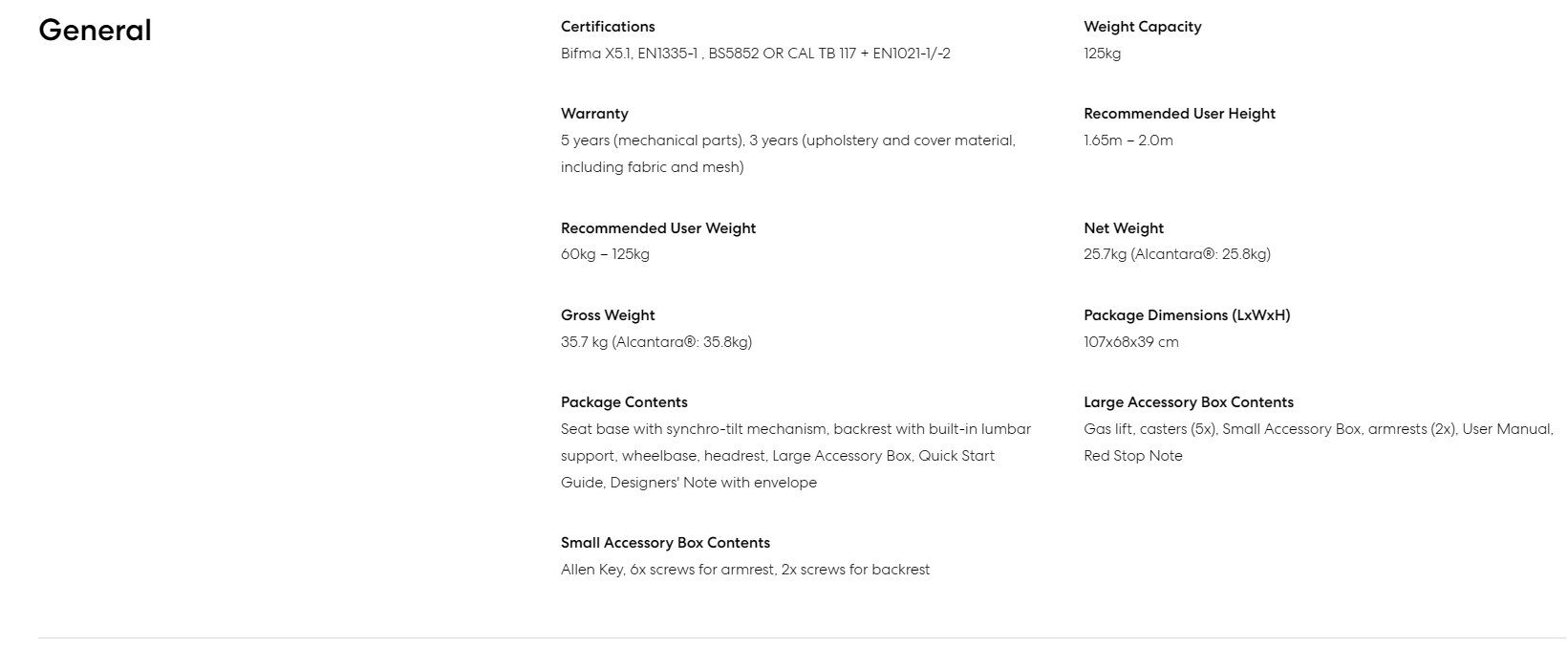Image resolution: width=1568 pixels, height=648 pixels.
Task: Click the Large Accessory Box Contents label
Action: pos(1188,402)
